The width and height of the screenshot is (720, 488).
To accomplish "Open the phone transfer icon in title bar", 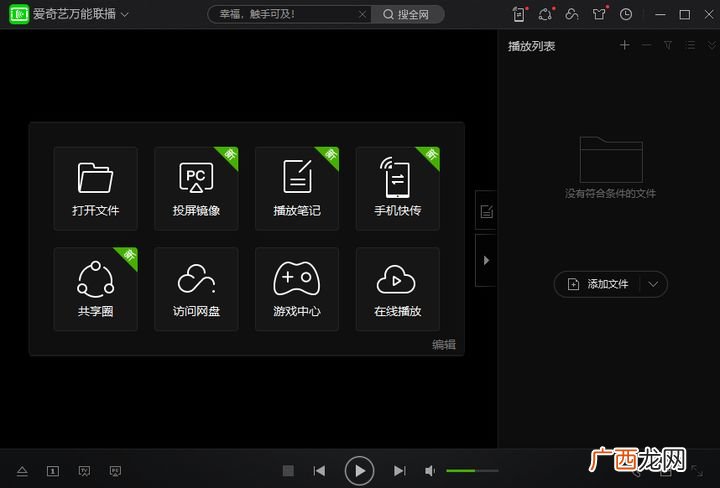I will tap(519, 14).
